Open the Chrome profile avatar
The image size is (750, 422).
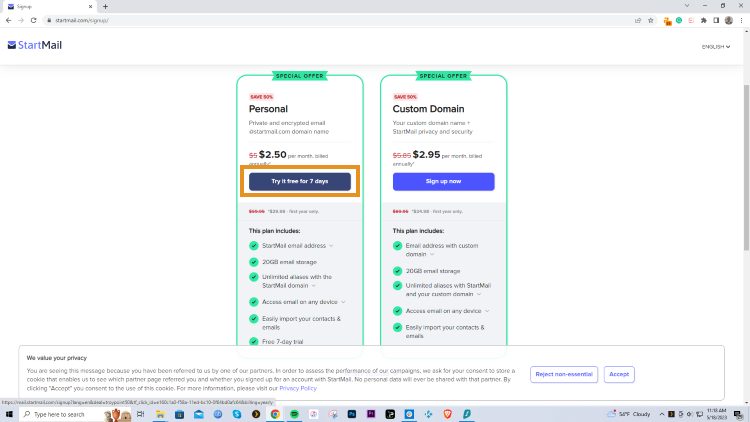(x=728, y=20)
